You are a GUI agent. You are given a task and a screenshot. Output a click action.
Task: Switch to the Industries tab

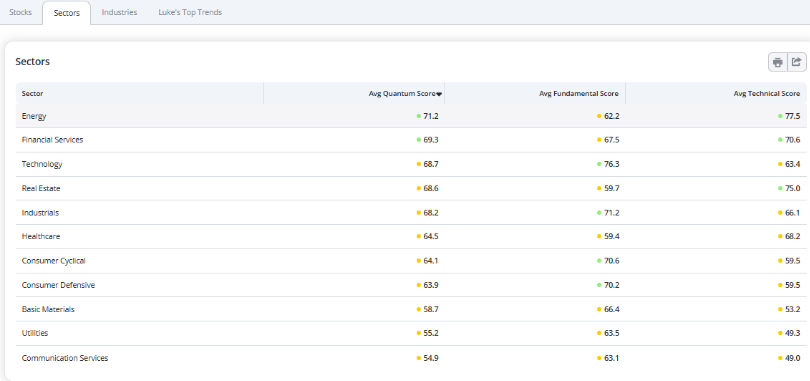pyautogui.click(x=119, y=12)
